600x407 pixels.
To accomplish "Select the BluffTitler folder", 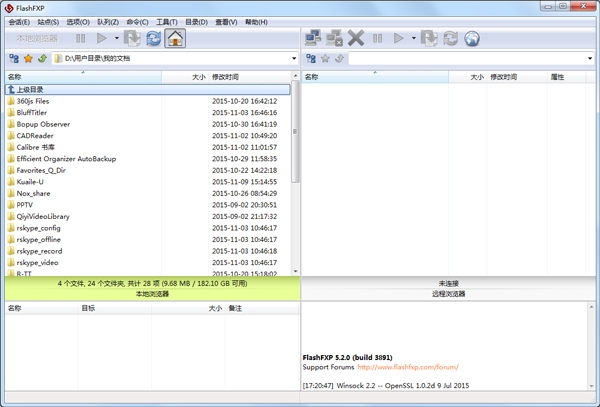I will click(x=148, y=112).
